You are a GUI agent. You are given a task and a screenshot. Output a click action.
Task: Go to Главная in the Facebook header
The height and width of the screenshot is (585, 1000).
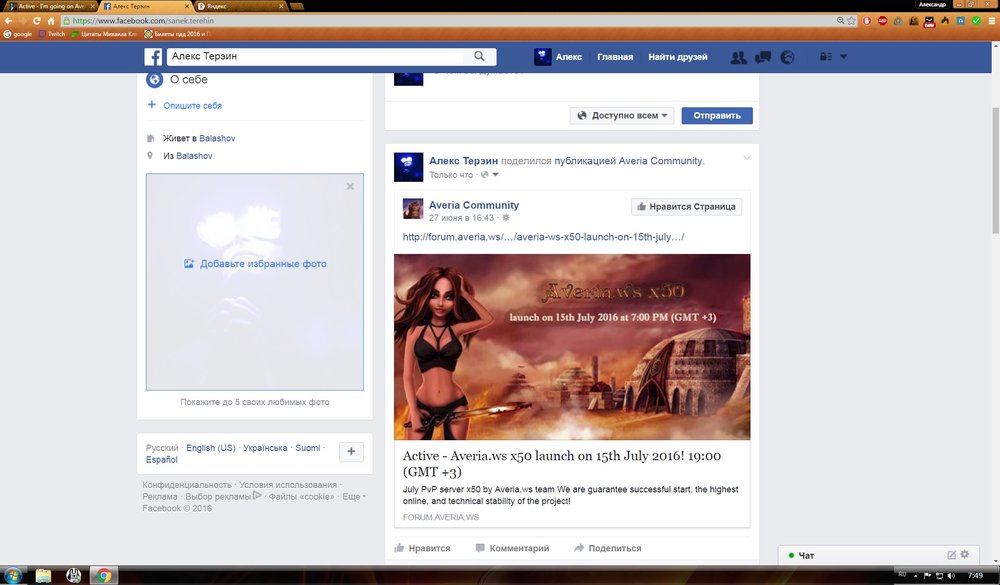pos(615,57)
